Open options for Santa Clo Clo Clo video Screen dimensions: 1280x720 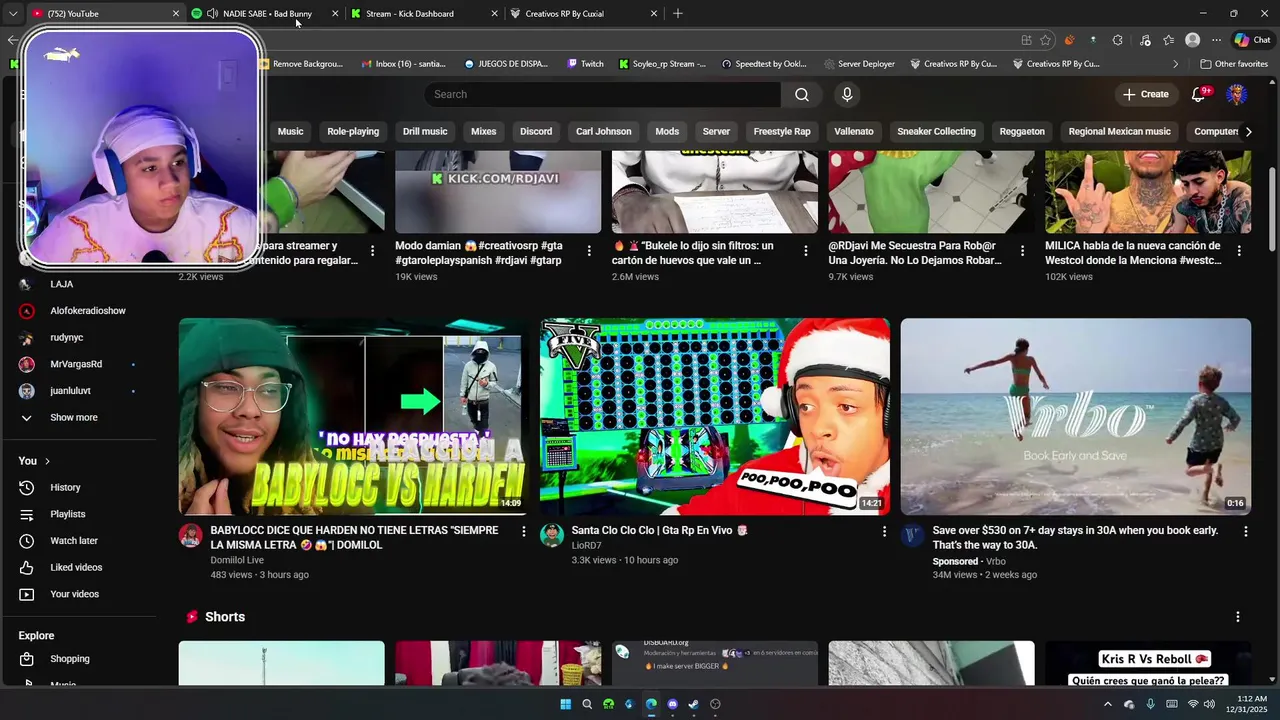tap(884, 531)
